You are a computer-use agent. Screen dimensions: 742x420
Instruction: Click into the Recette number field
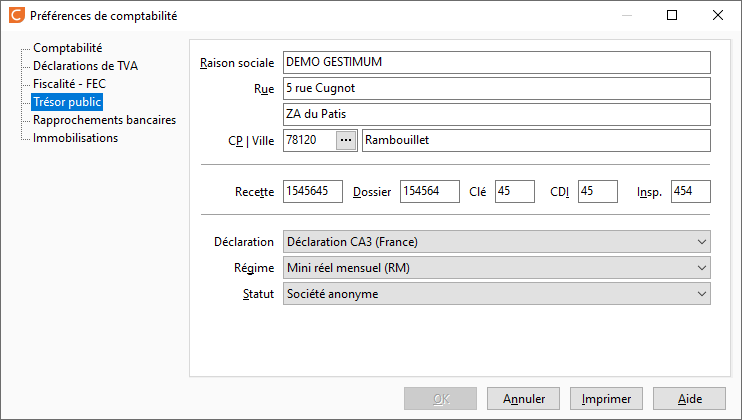313,192
